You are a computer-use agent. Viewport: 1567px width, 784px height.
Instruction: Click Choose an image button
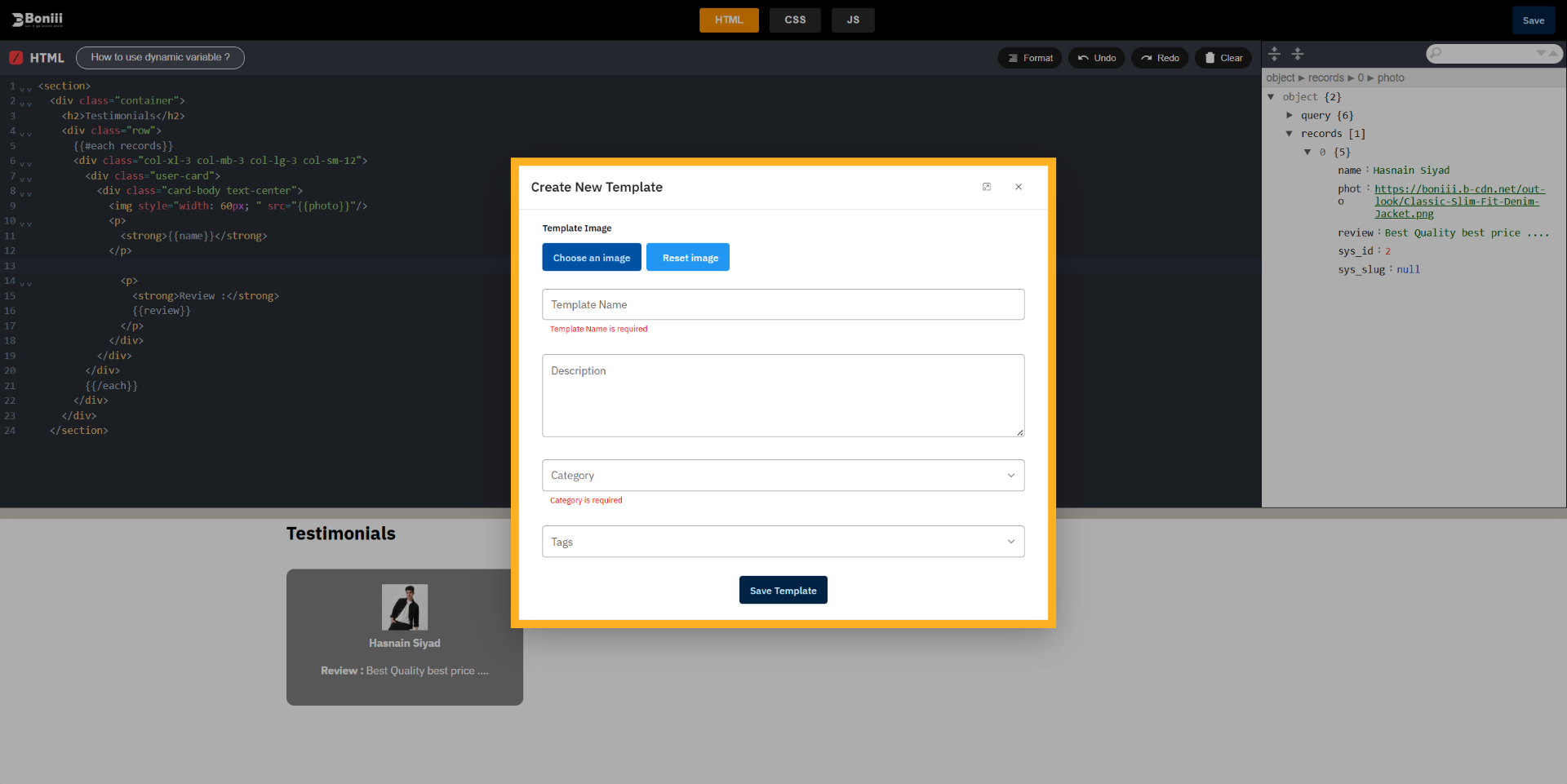pos(592,258)
